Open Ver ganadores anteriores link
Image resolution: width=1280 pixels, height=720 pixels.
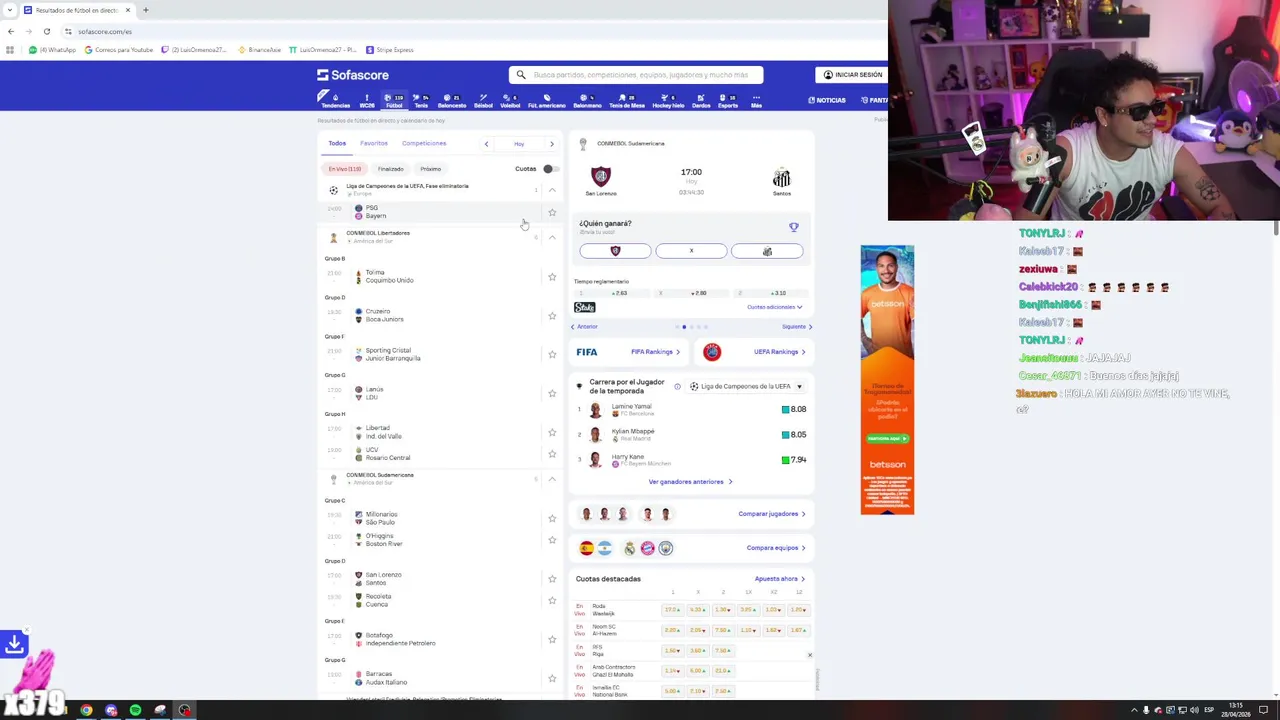tap(690, 482)
